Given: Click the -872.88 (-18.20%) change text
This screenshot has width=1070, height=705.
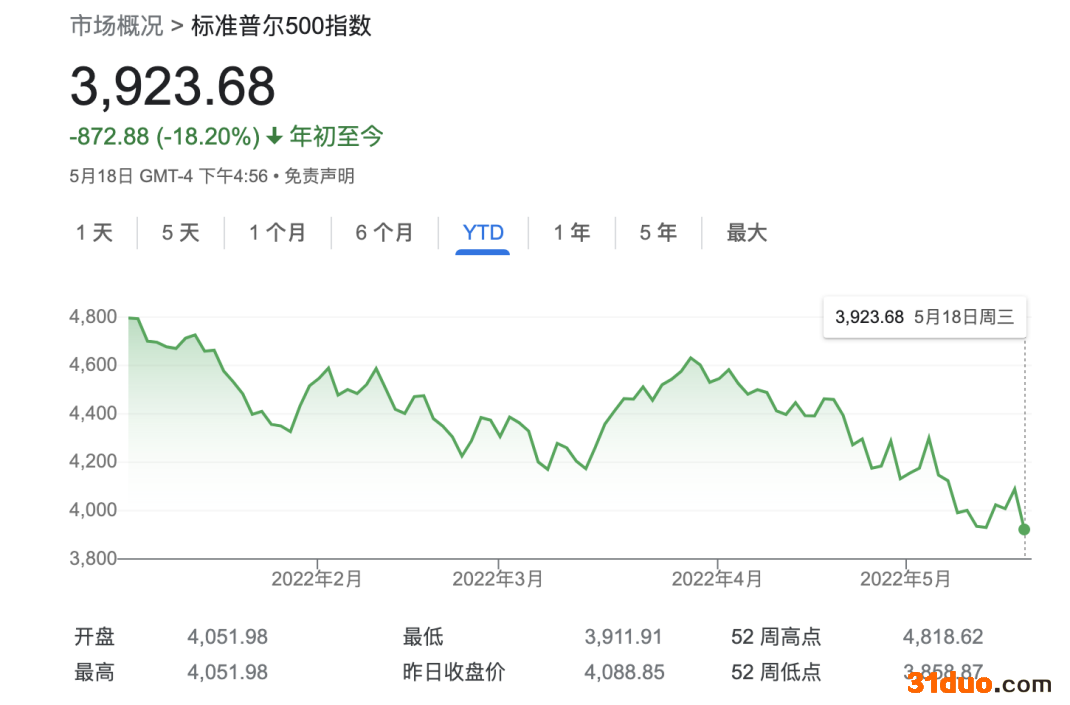Looking at the screenshot, I should (164, 136).
